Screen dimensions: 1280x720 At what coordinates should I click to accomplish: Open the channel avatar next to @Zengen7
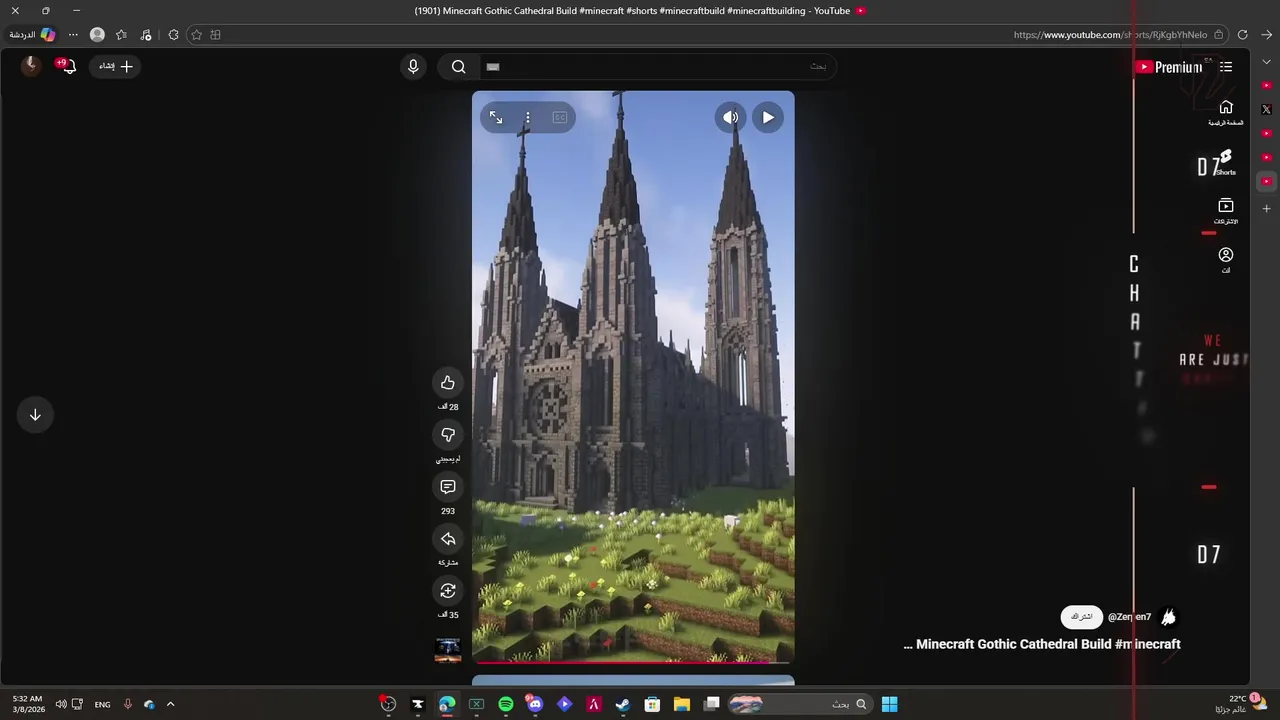[x=1168, y=617]
